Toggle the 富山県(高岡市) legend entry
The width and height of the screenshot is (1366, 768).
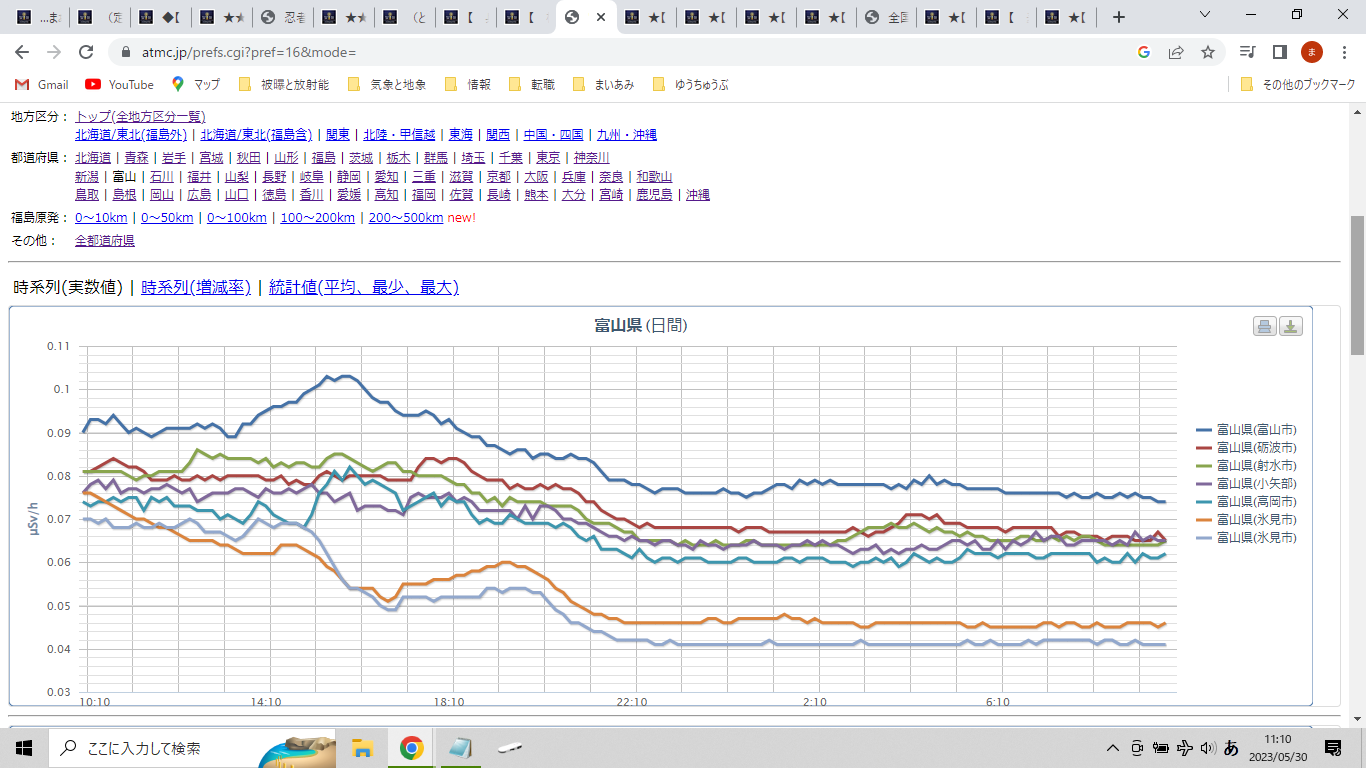[x=1246, y=501]
